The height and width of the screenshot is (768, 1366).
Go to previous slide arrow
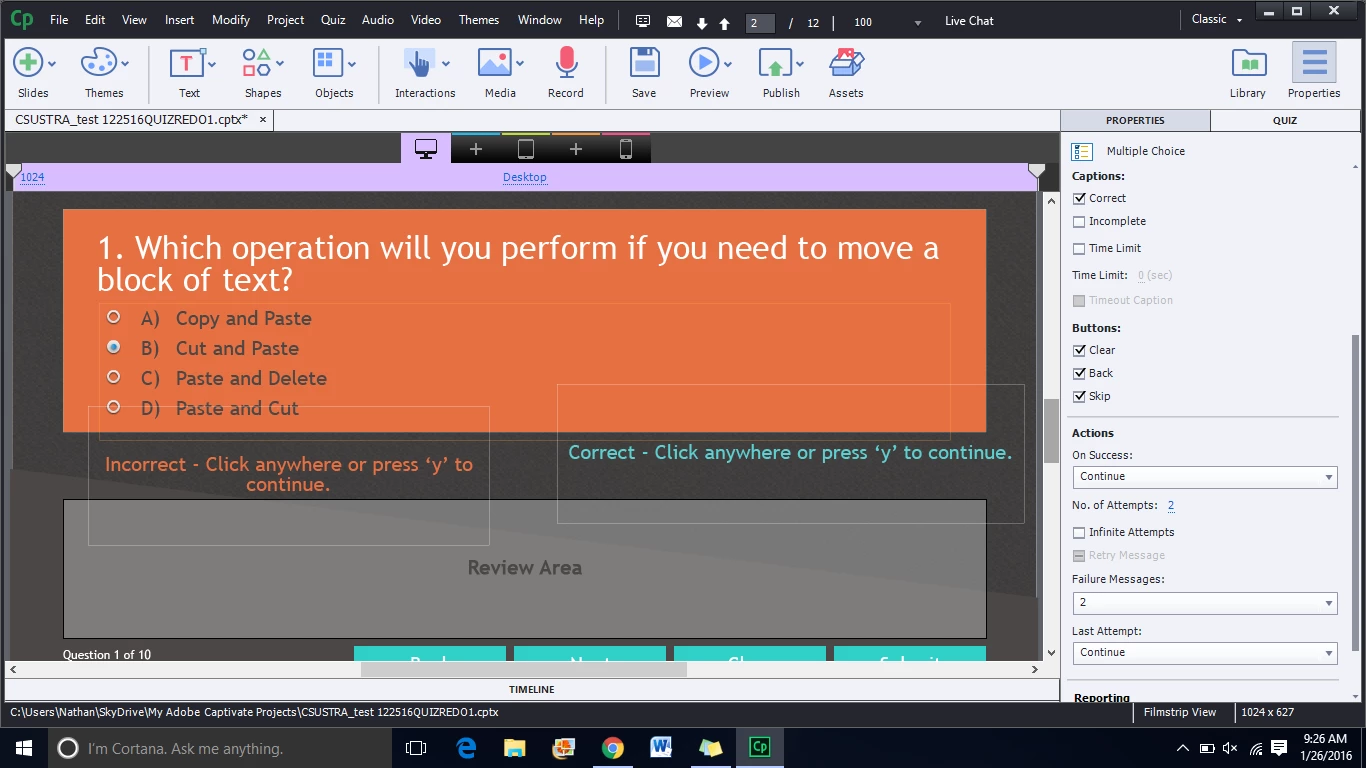coord(725,23)
